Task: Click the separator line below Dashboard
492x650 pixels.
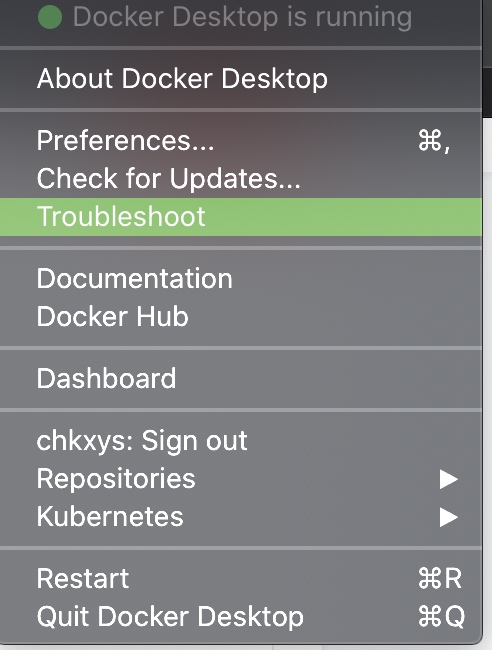Action: 241,410
